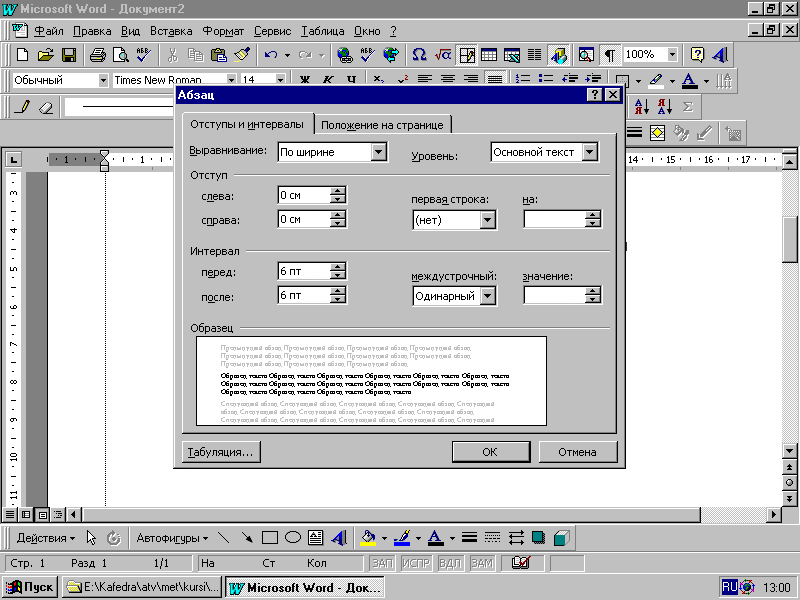Switch to E:\Kafedra taskbar folder window
800x600 pixels.
tap(142, 587)
